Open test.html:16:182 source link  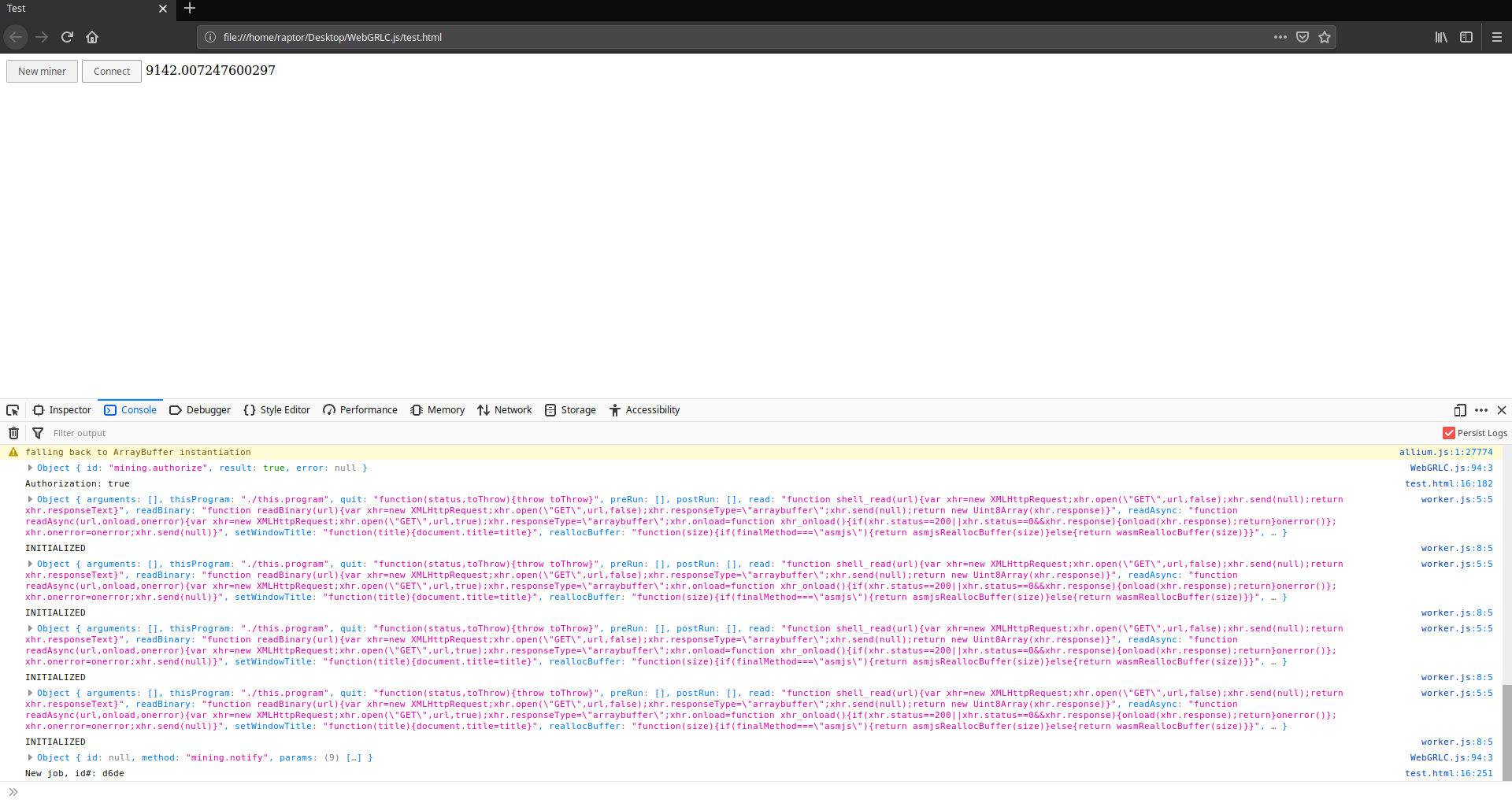click(x=1449, y=483)
